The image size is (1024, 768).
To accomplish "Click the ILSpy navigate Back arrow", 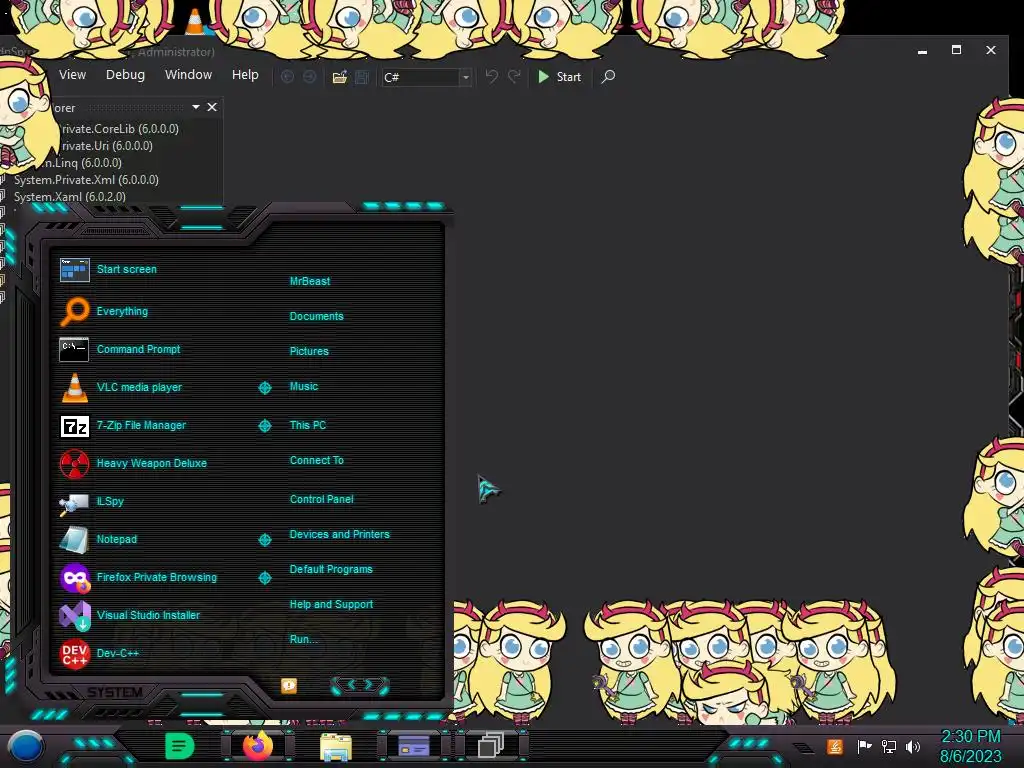I will 287,77.
